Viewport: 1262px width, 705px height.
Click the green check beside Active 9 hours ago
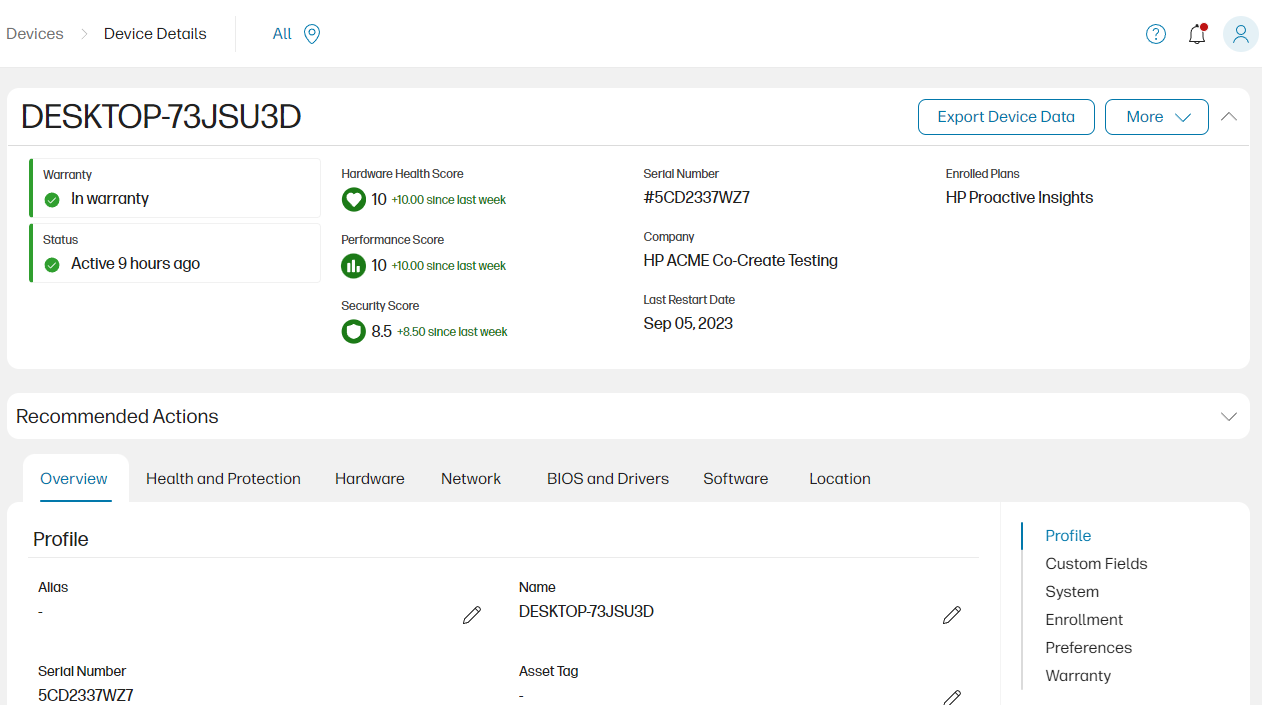point(51,264)
